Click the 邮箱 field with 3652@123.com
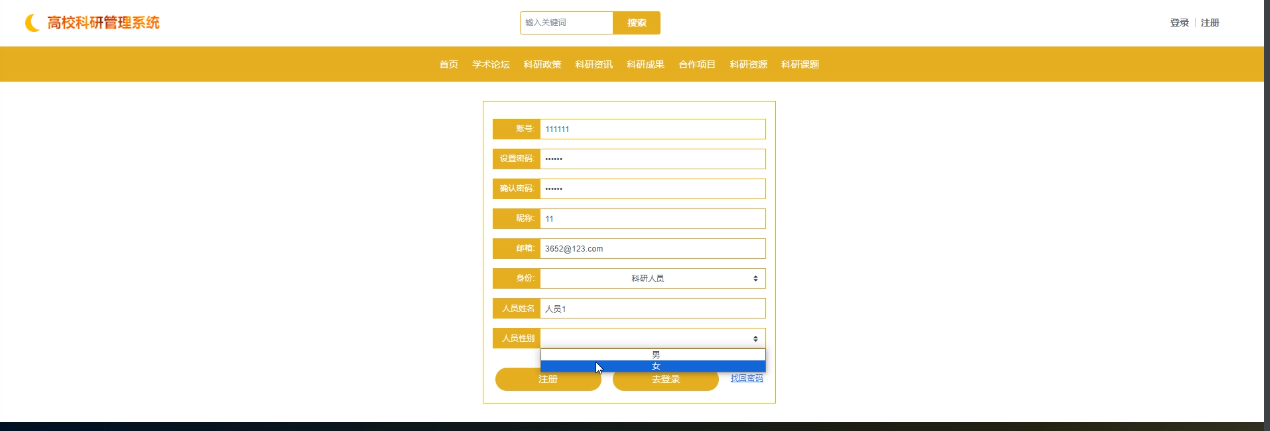1270x431 pixels. (x=652, y=248)
